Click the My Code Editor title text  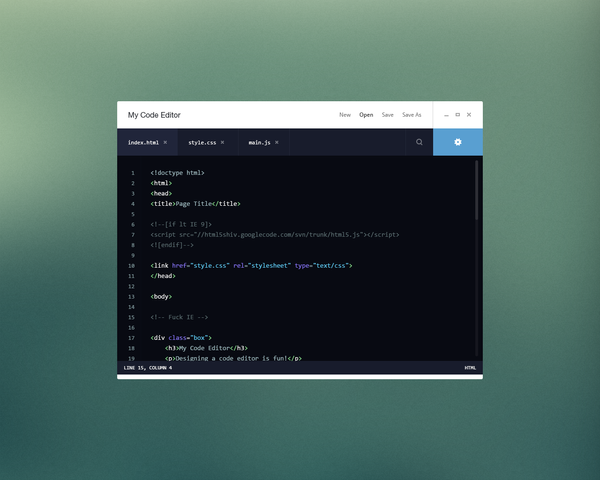pos(154,115)
